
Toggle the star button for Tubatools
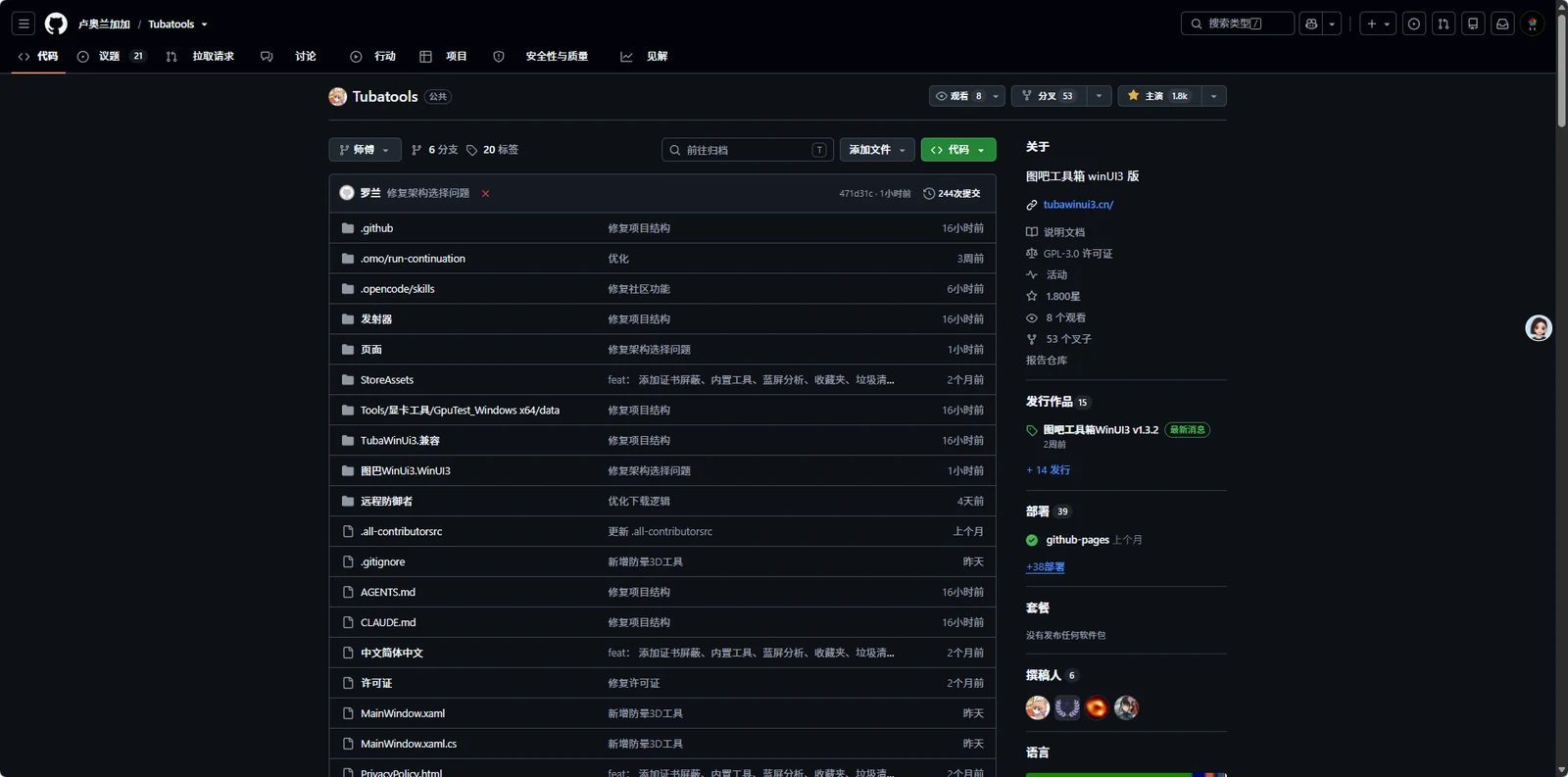[x=1158, y=96]
